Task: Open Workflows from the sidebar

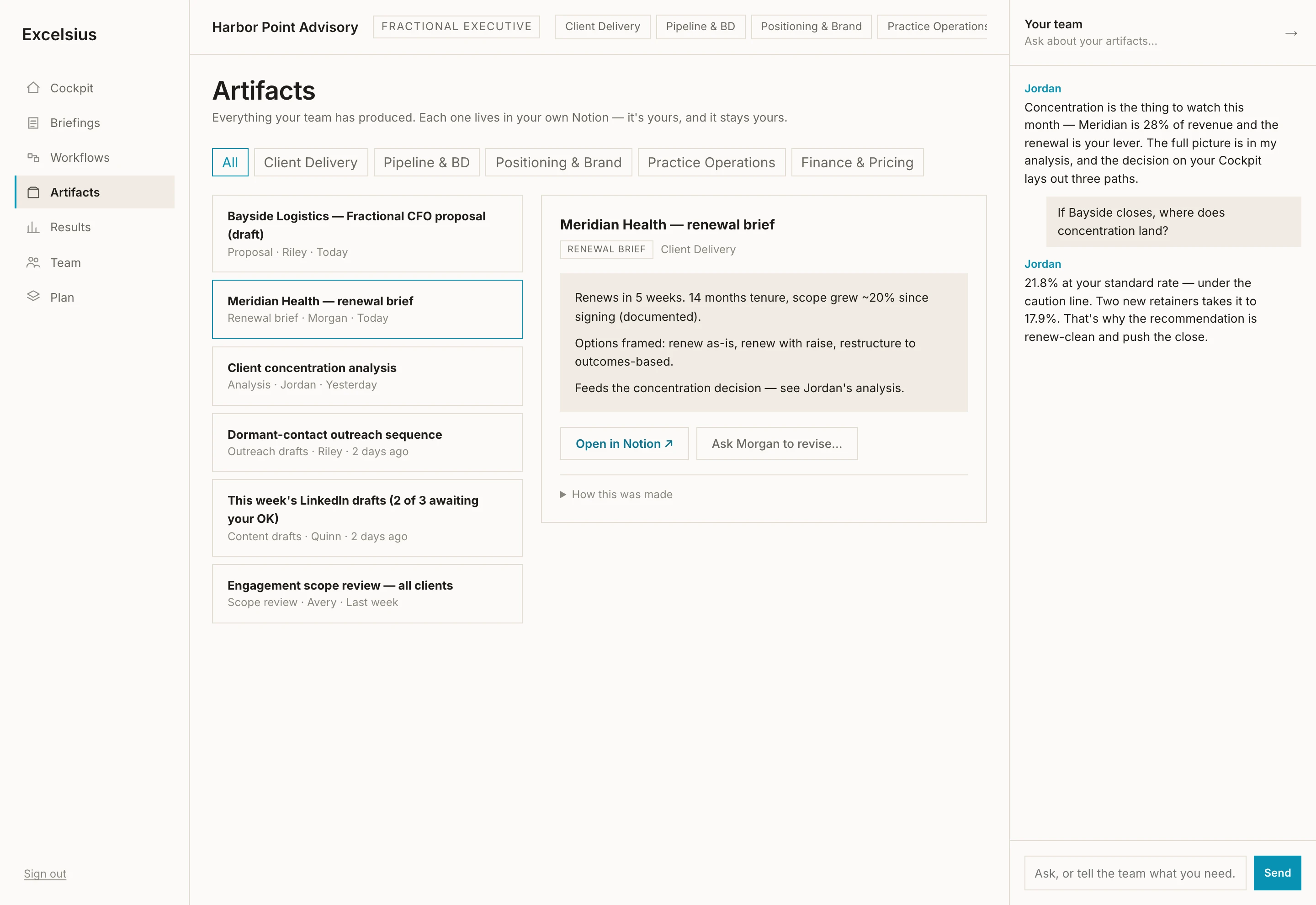Action: 95,158
